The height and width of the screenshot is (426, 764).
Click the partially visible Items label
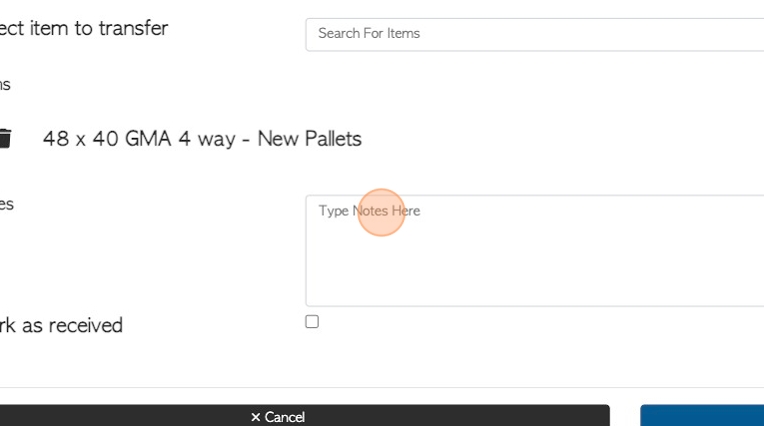coord(5,85)
